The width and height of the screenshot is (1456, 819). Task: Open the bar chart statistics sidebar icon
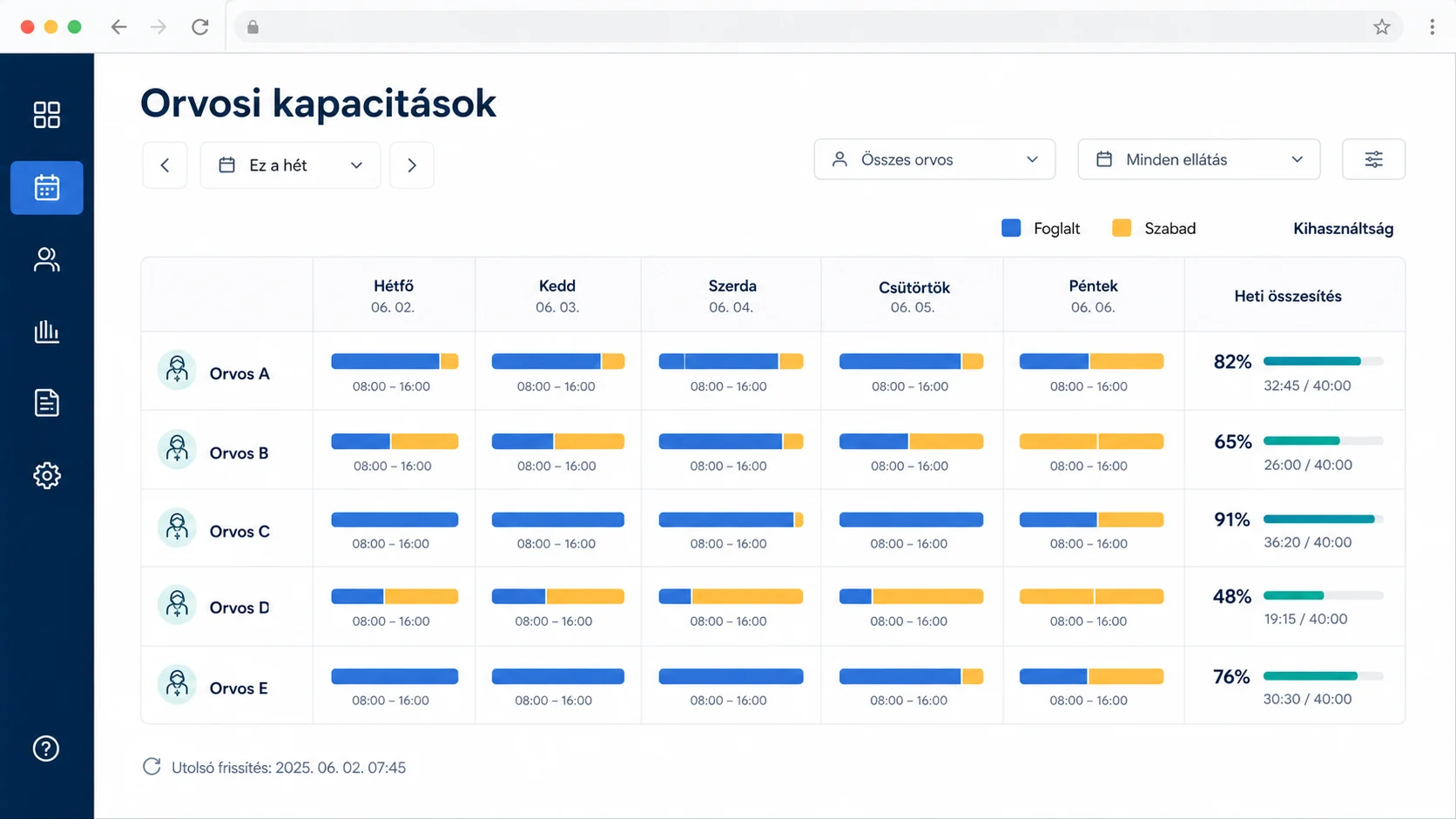(46, 332)
